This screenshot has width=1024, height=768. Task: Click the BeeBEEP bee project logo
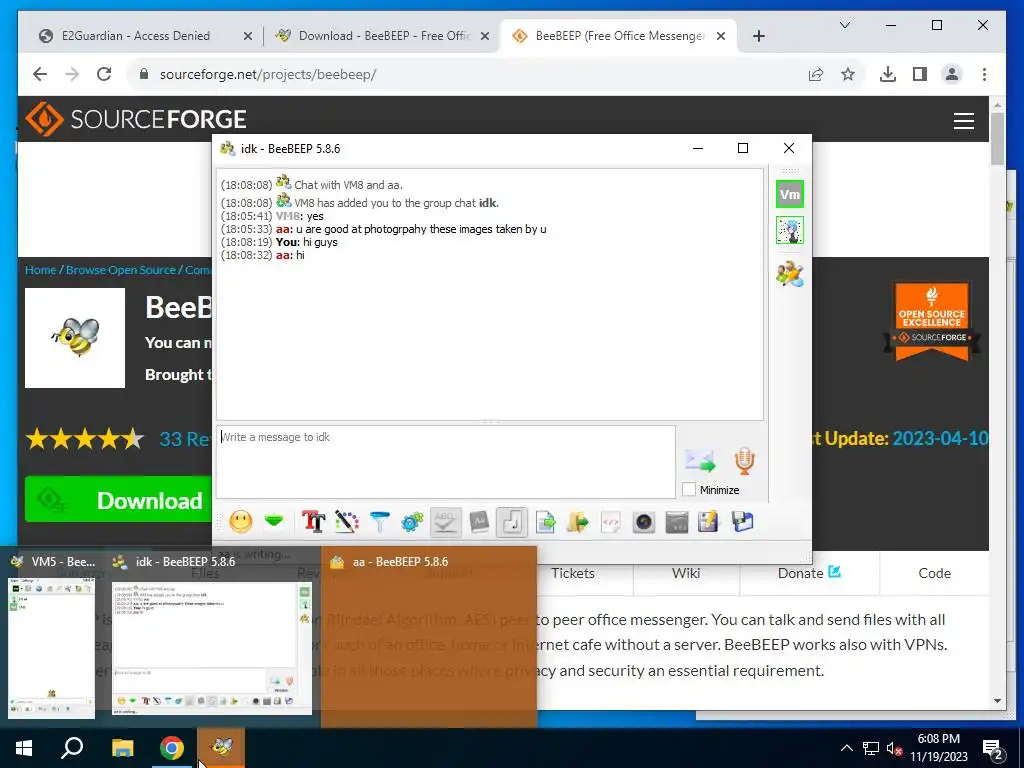click(x=75, y=338)
